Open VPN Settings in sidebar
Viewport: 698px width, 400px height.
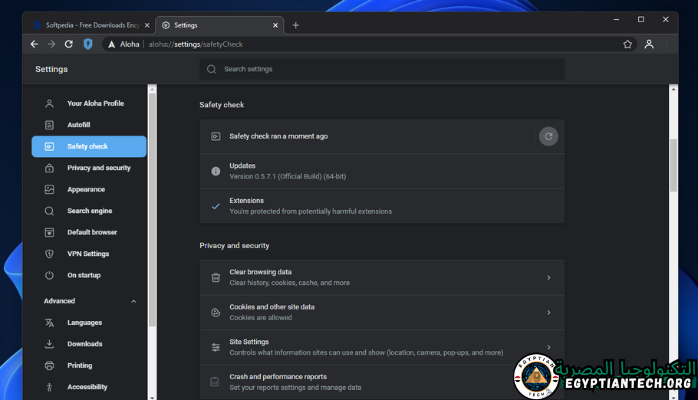tap(88, 253)
